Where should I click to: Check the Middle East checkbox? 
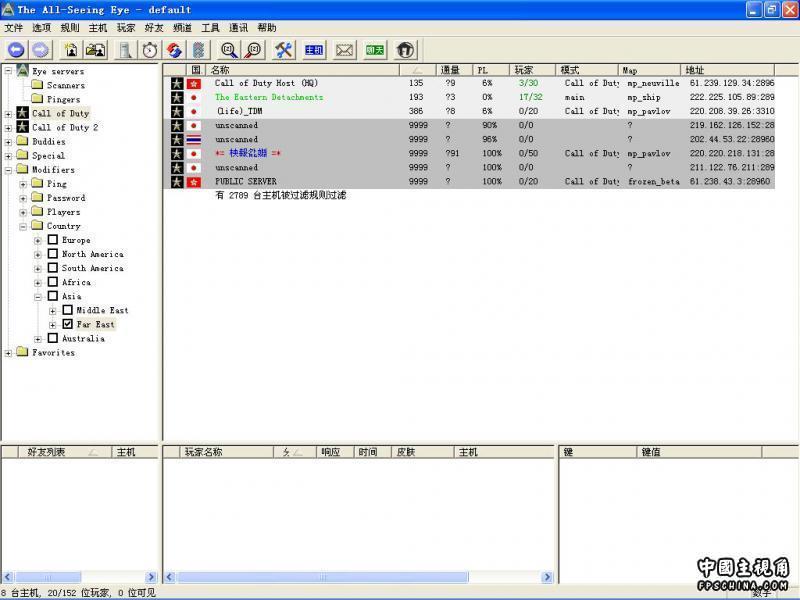click(67, 310)
